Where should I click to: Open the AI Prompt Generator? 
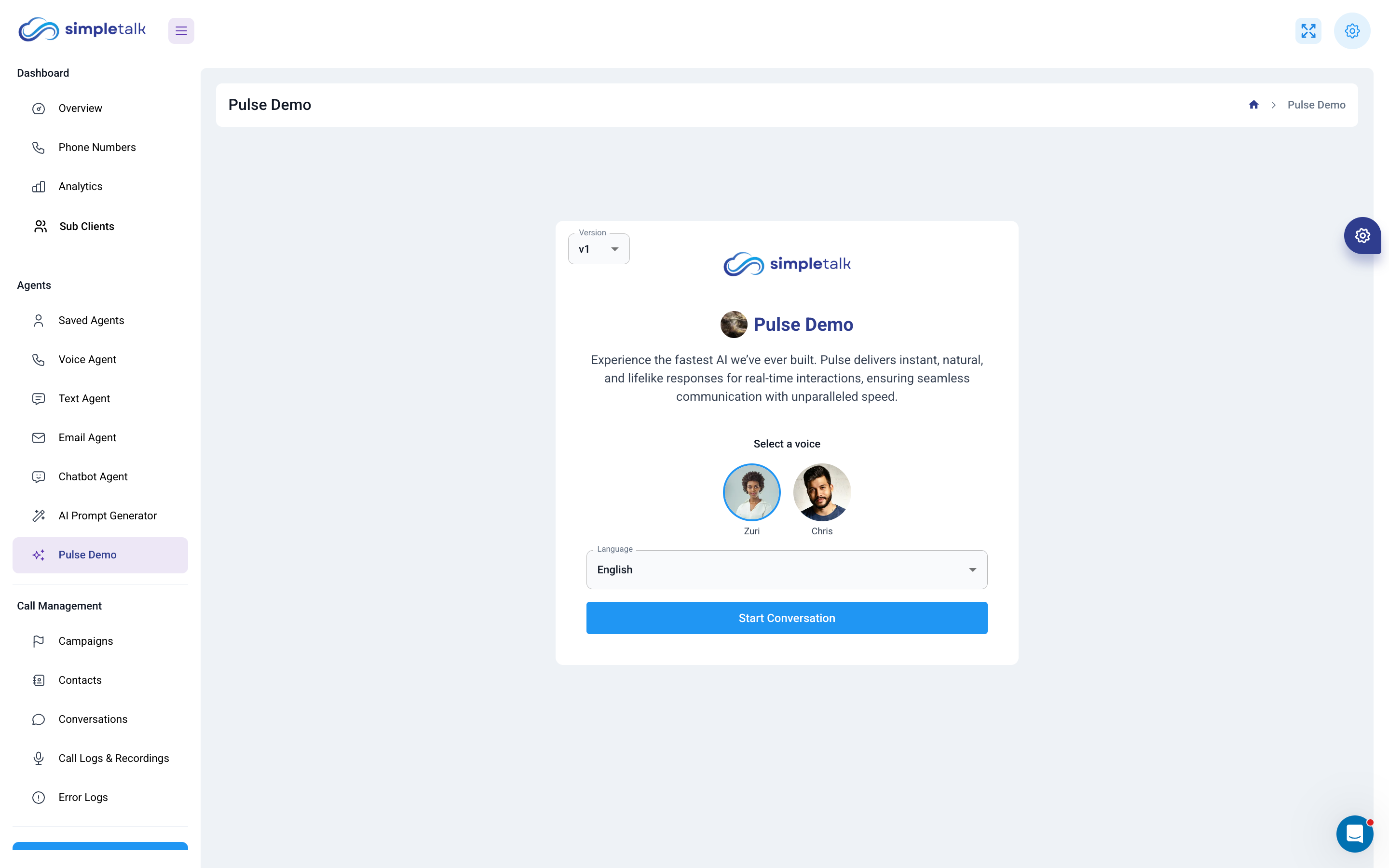click(108, 515)
